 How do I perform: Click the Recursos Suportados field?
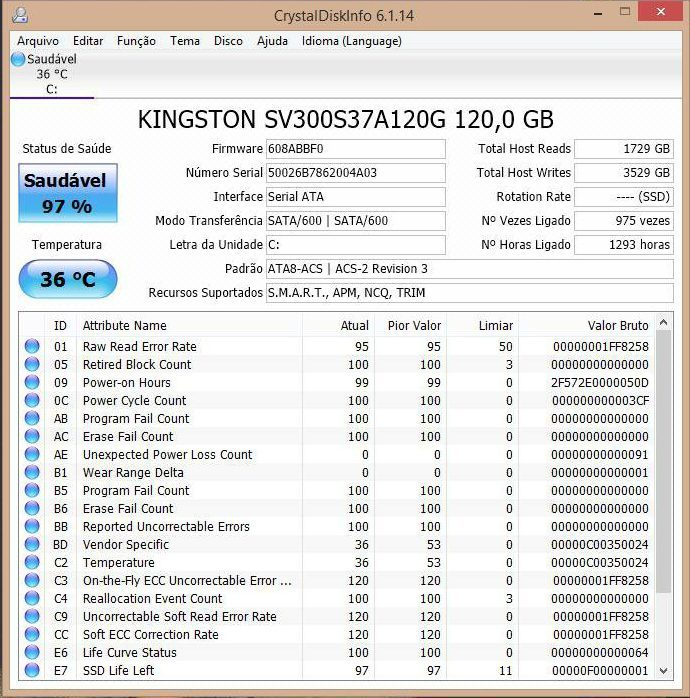pos(470,293)
